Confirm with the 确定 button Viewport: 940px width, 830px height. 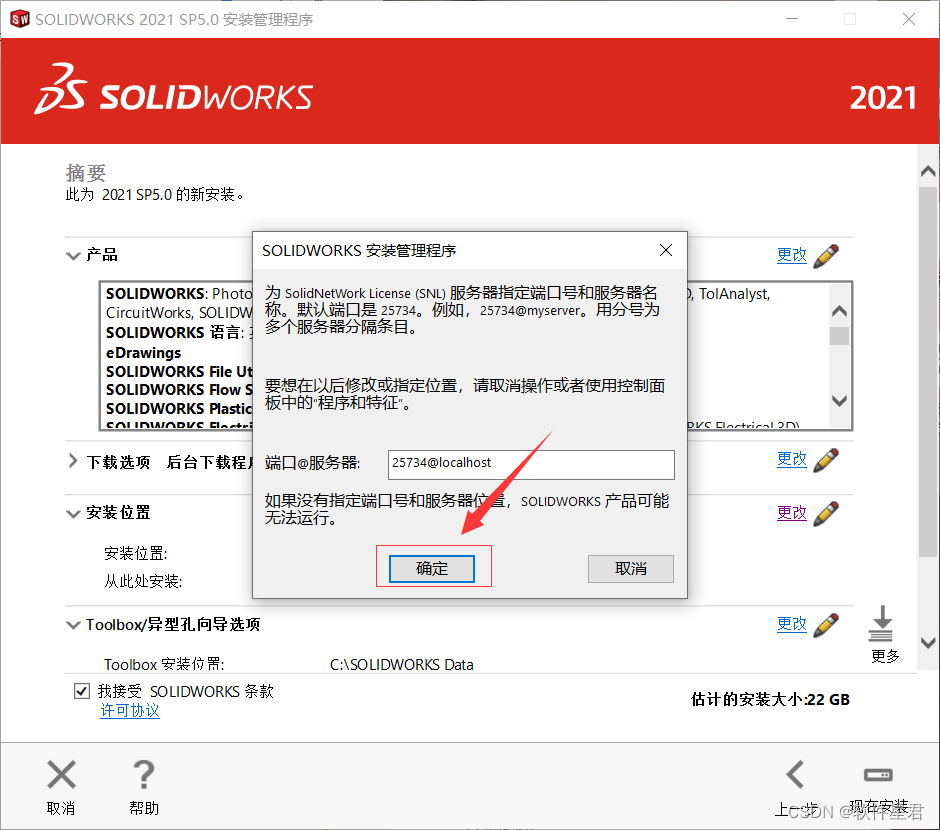click(x=432, y=568)
